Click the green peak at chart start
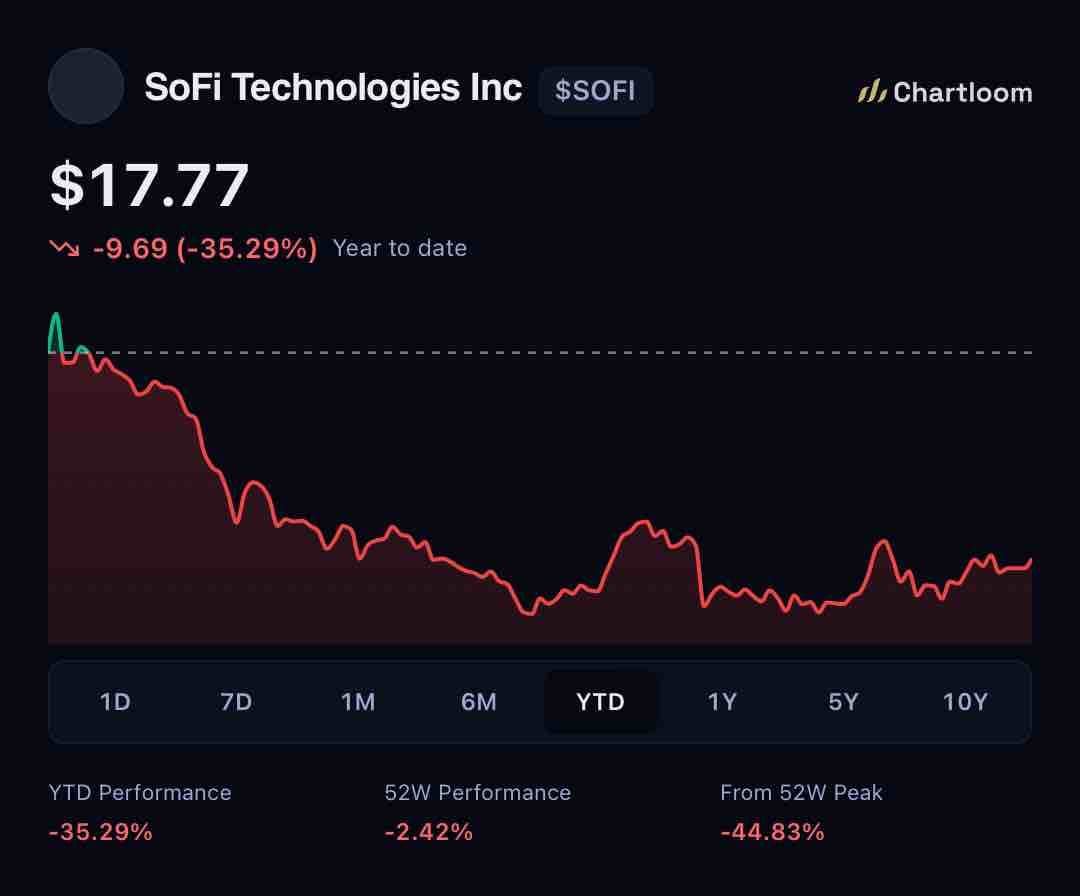This screenshot has width=1080, height=896. 56,332
